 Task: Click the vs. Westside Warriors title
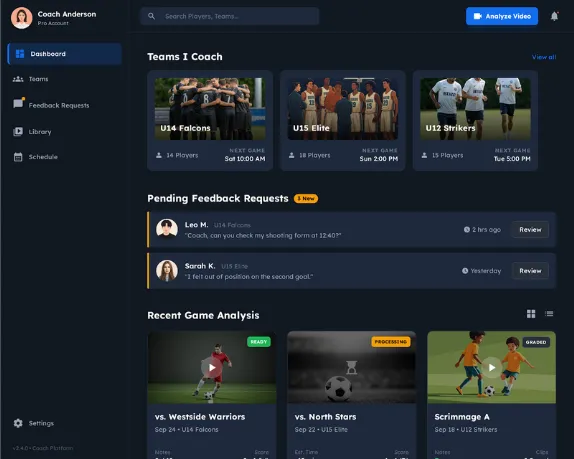200,417
